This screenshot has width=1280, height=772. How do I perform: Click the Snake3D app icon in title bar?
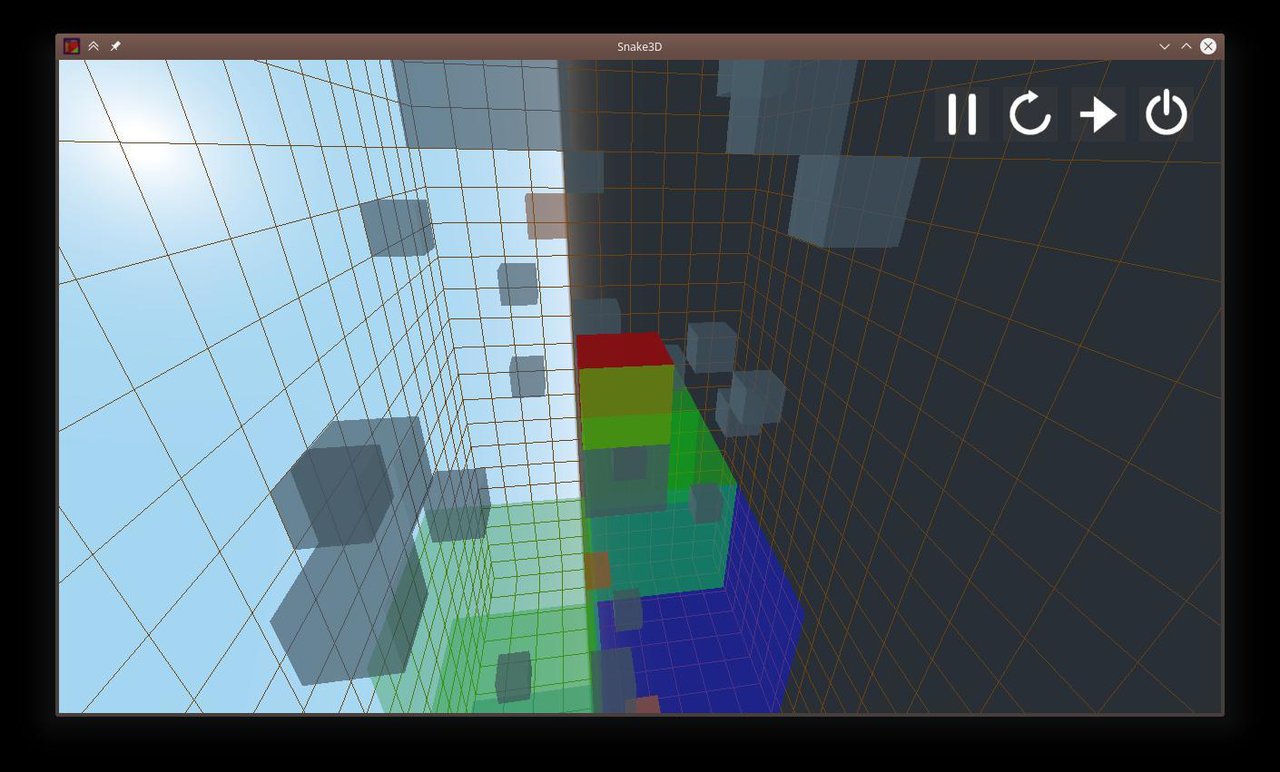tap(72, 46)
